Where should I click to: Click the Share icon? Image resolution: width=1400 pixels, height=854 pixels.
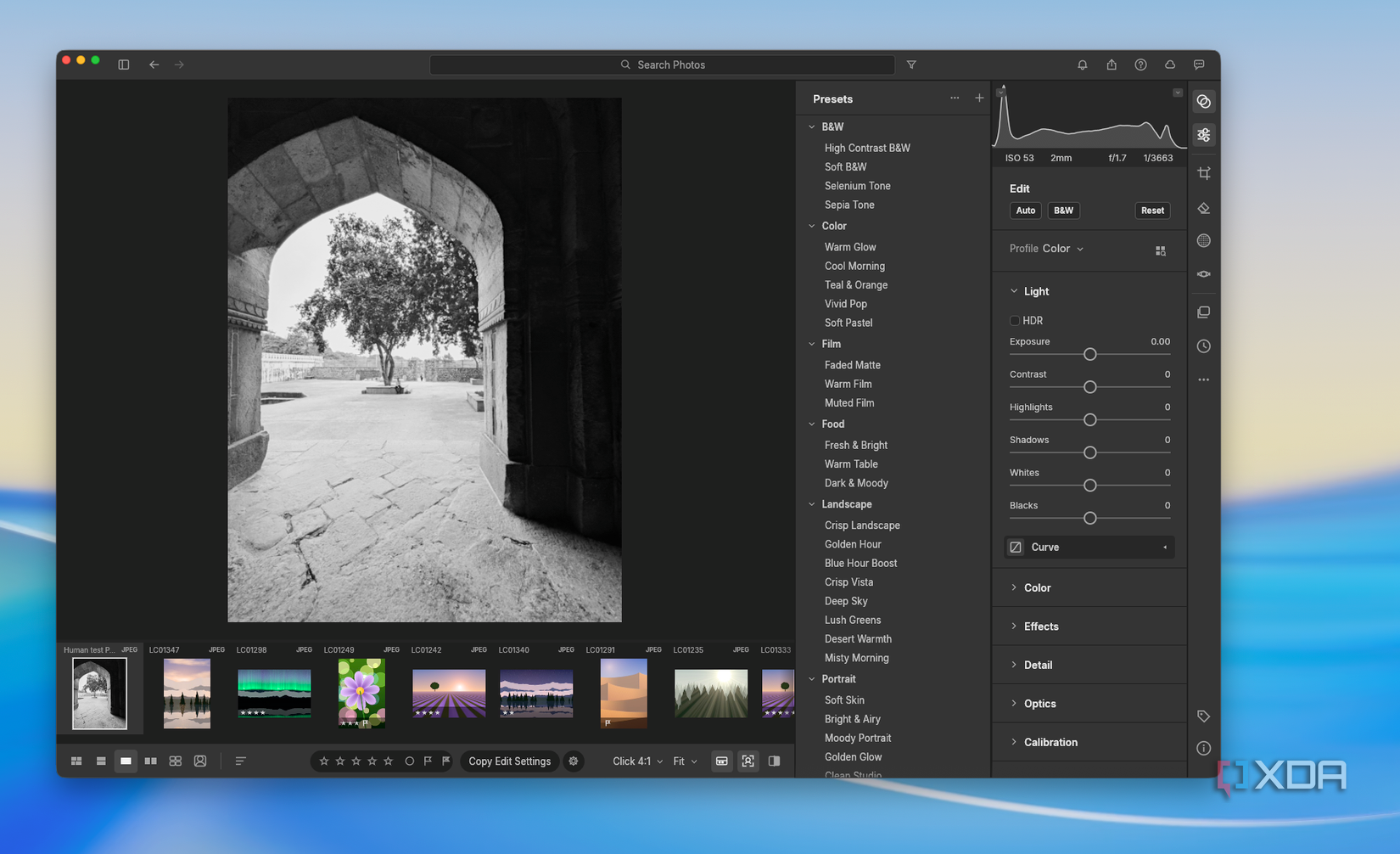[1112, 65]
